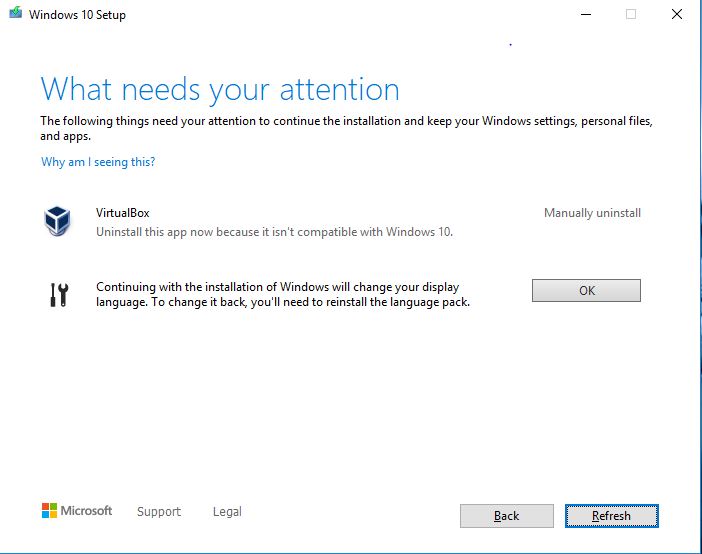Image resolution: width=702 pixels, height=554 pixels.
Task: Click the VirtualBox app icon
Action: 57,220
